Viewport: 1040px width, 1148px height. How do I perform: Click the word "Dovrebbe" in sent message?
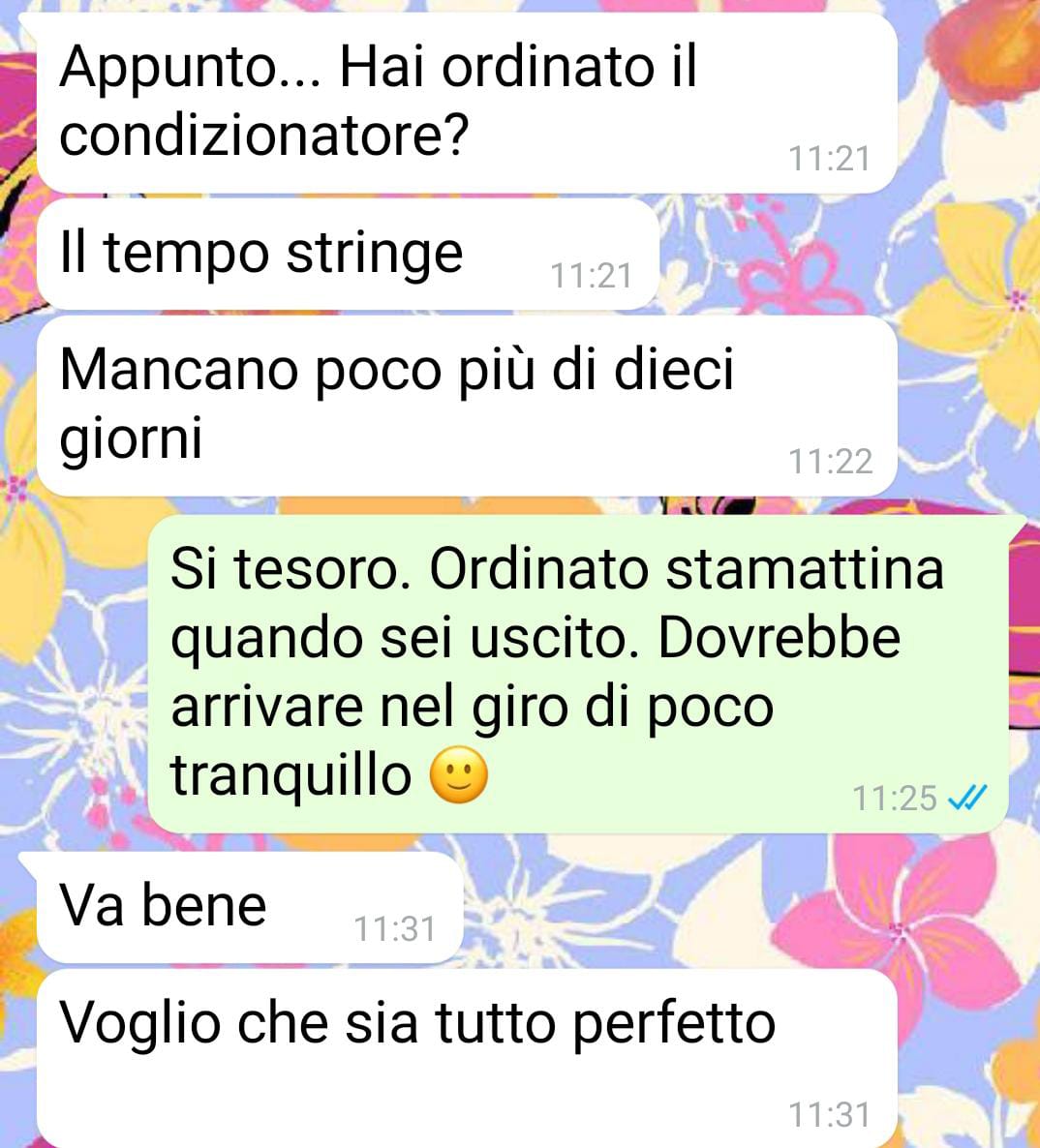coord(780,638)
